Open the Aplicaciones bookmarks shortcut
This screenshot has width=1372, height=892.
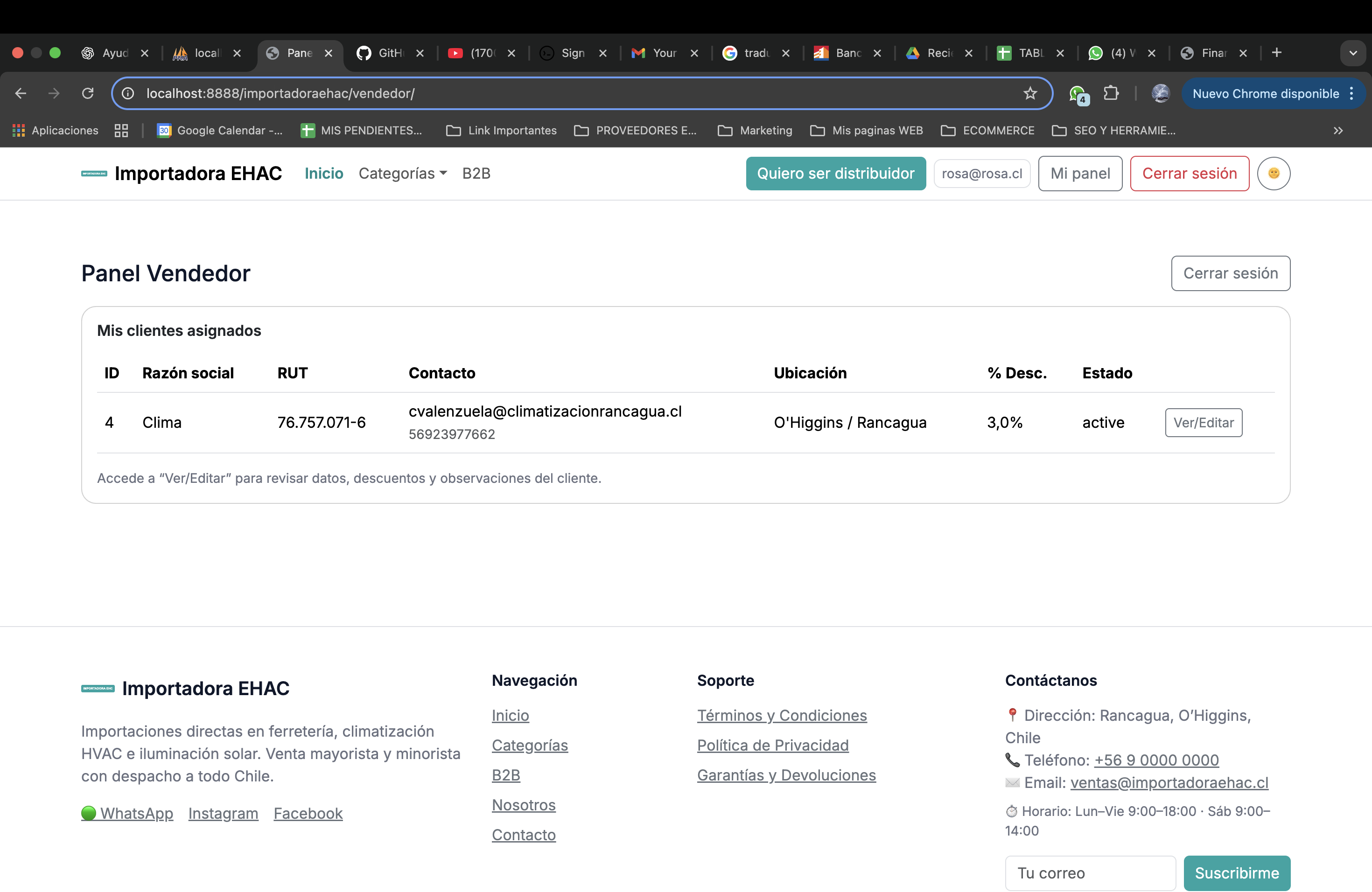[56, 131]
